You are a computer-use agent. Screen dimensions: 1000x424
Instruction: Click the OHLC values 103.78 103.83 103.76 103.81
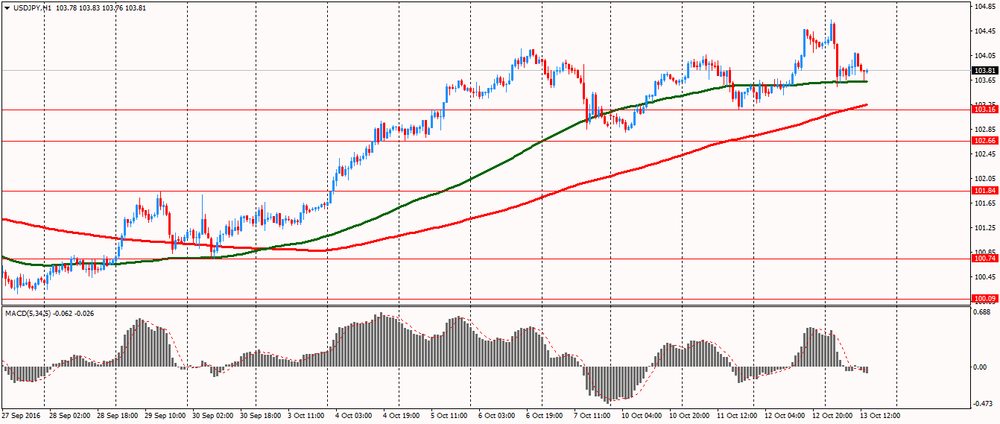pos(101,9)
